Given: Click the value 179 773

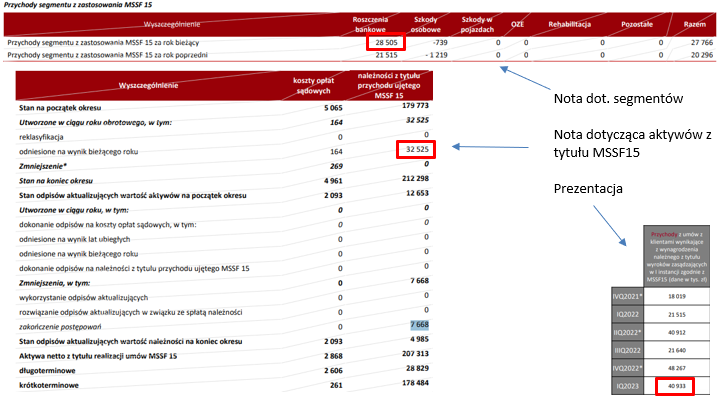Looking at the screenshot, I should pyautogui.click(x=416, y=106).
